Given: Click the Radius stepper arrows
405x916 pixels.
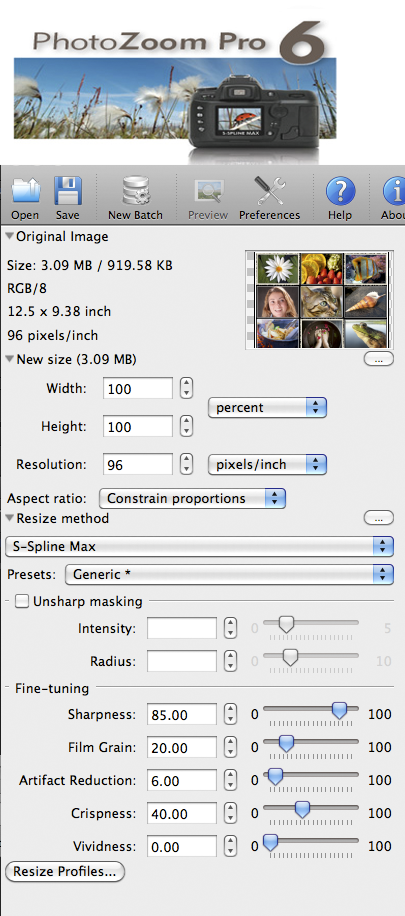Looking at the screenshot, I should click(x=231, y=661).
